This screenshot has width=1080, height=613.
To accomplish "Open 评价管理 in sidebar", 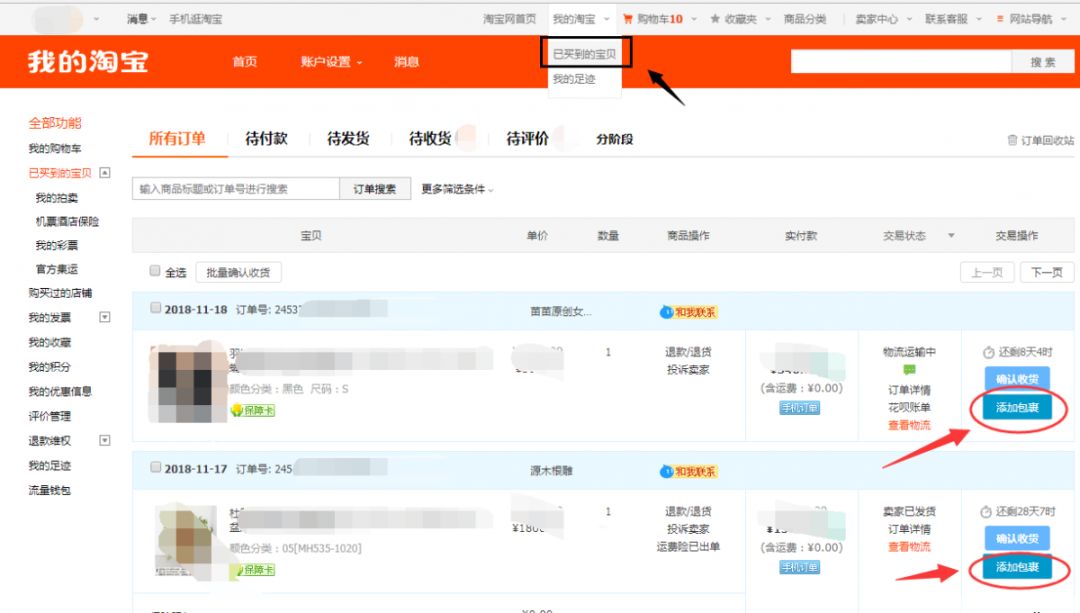I will click(x=49, y=416).
